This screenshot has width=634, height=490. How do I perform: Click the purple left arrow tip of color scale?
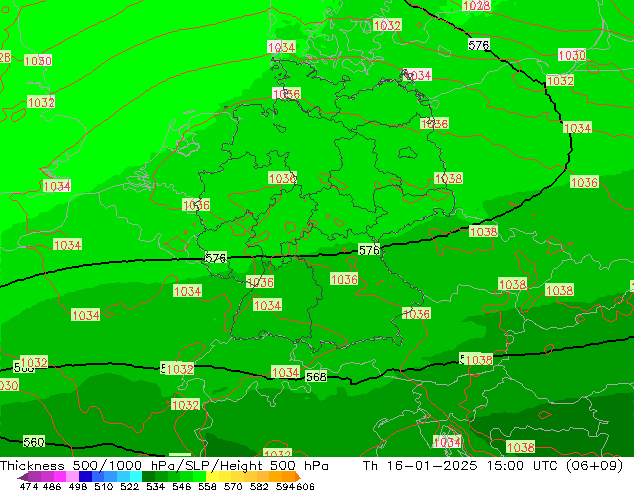22,477
